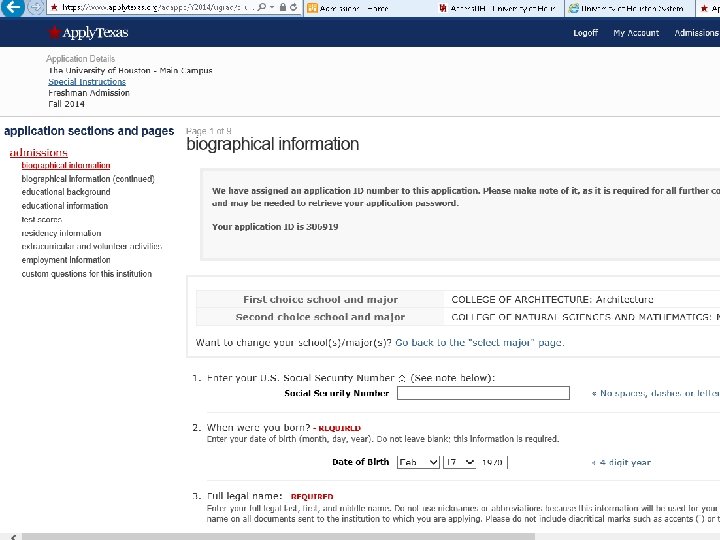Image resolution: width=720 pixels, height=540 pixels.
Task: Select extracurricular and volunteer activities in sidebar
Action: click(91, 247)
